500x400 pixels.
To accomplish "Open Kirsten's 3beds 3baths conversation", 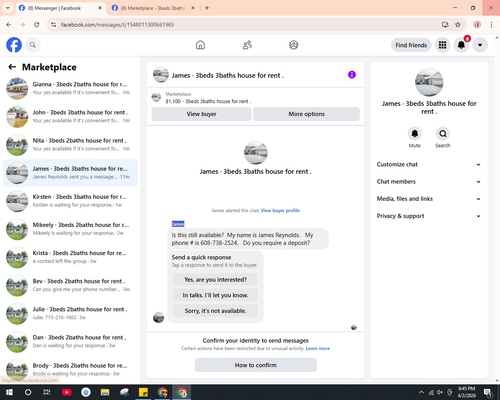I will point(70,201).
